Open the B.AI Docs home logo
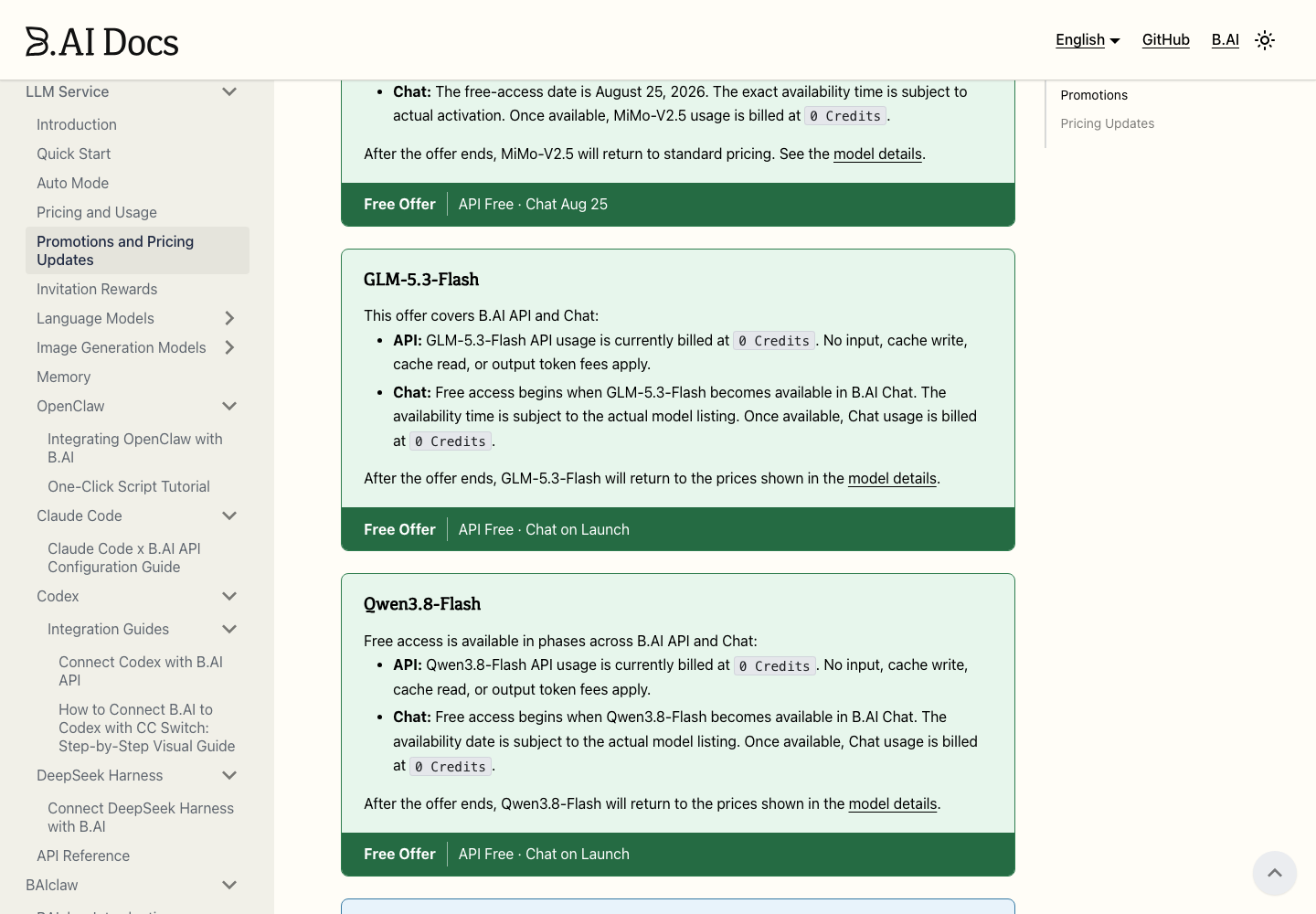The height and width of the screenshot is (914, 1316). click(102, 41)
